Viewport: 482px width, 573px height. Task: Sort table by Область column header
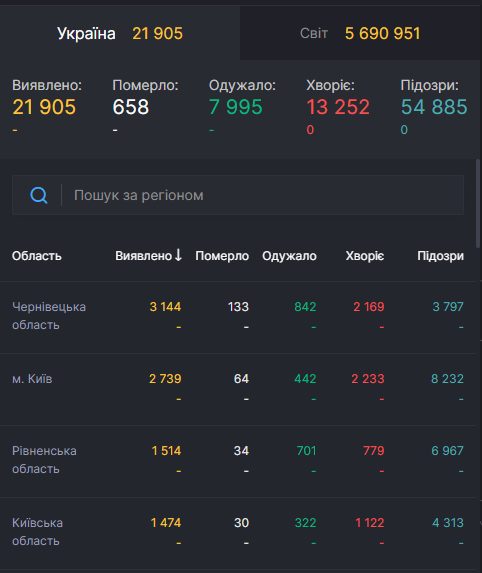pyautogui.click(x=37, y=256)
